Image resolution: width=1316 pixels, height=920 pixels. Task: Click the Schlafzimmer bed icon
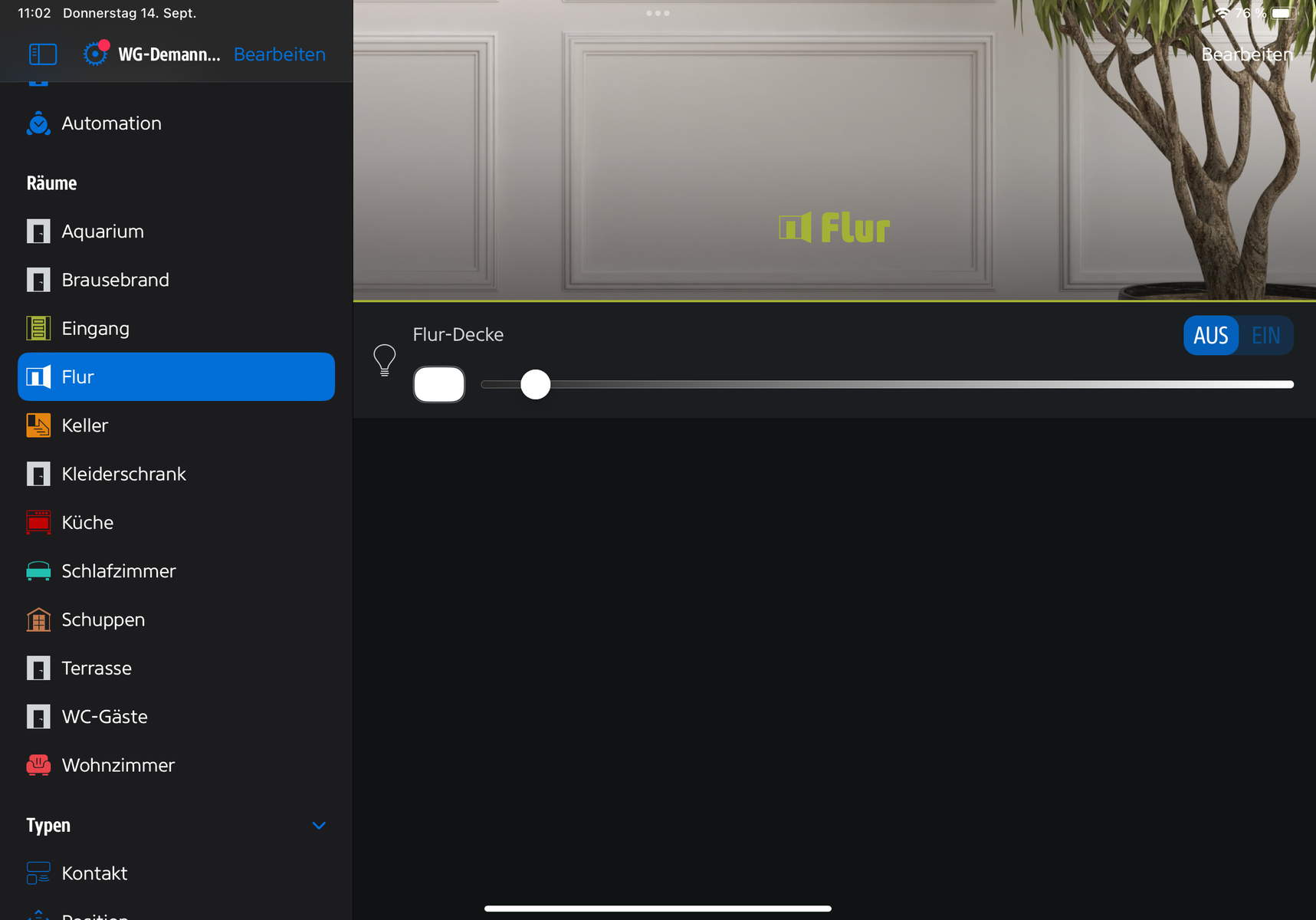click(38, 571)
